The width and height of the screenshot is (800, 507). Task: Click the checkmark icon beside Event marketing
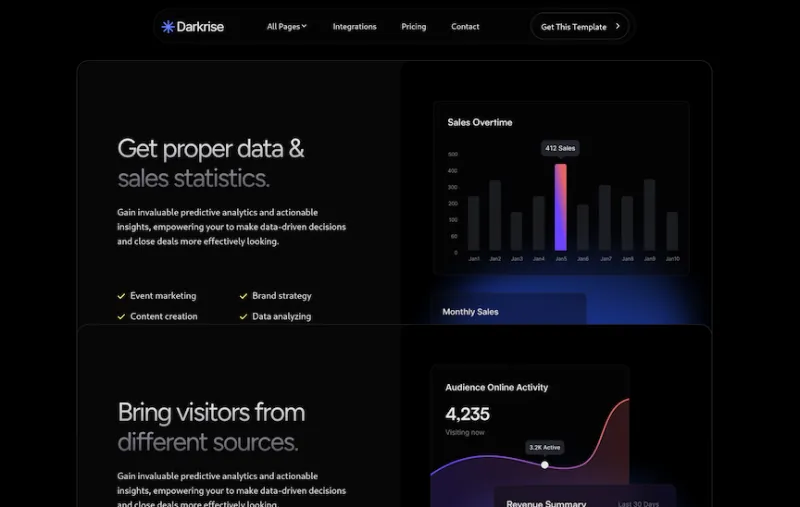pos(121,296)
